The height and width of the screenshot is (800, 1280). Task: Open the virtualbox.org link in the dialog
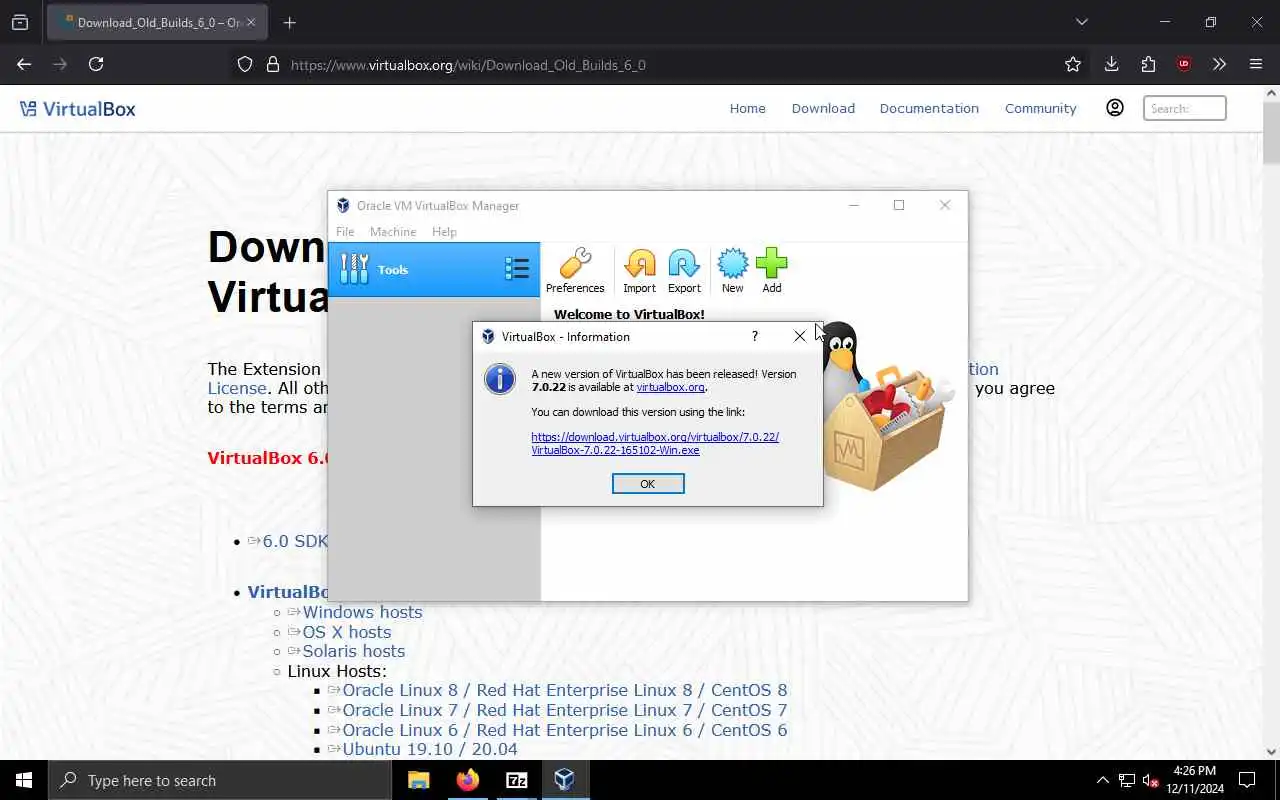coord(670,387)
